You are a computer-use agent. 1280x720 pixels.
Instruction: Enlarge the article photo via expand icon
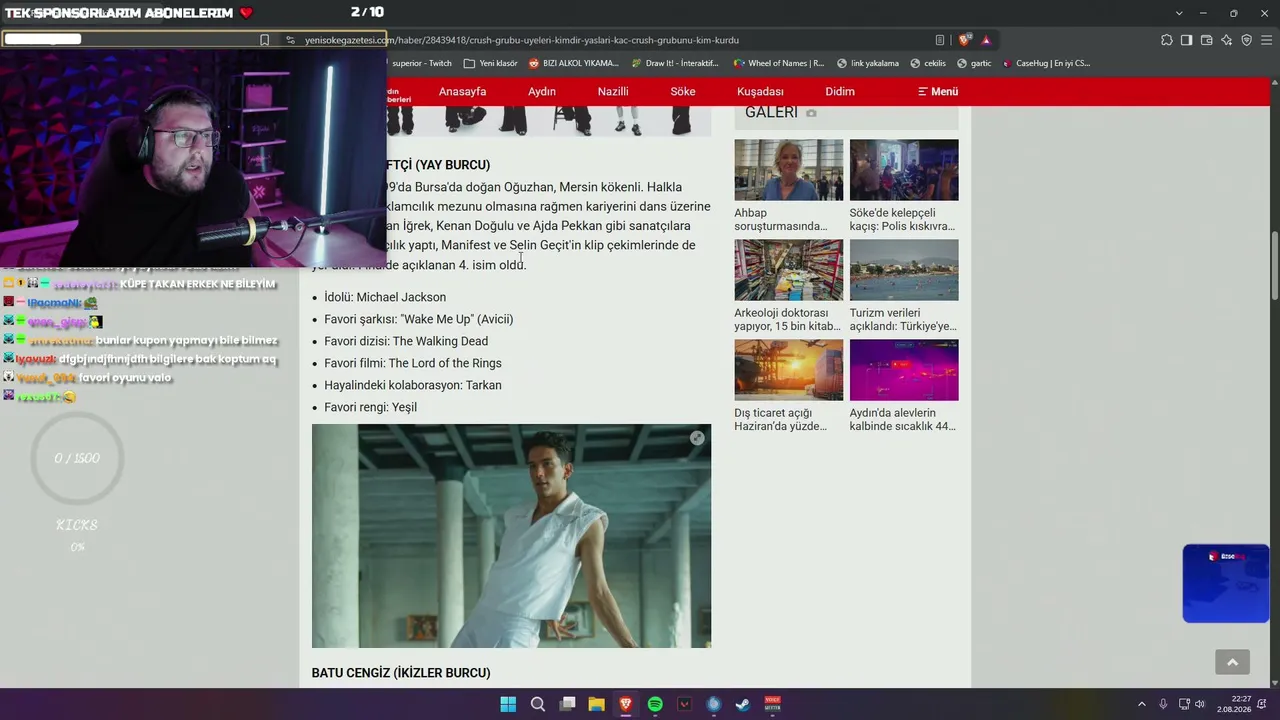(x=697, y=438)
